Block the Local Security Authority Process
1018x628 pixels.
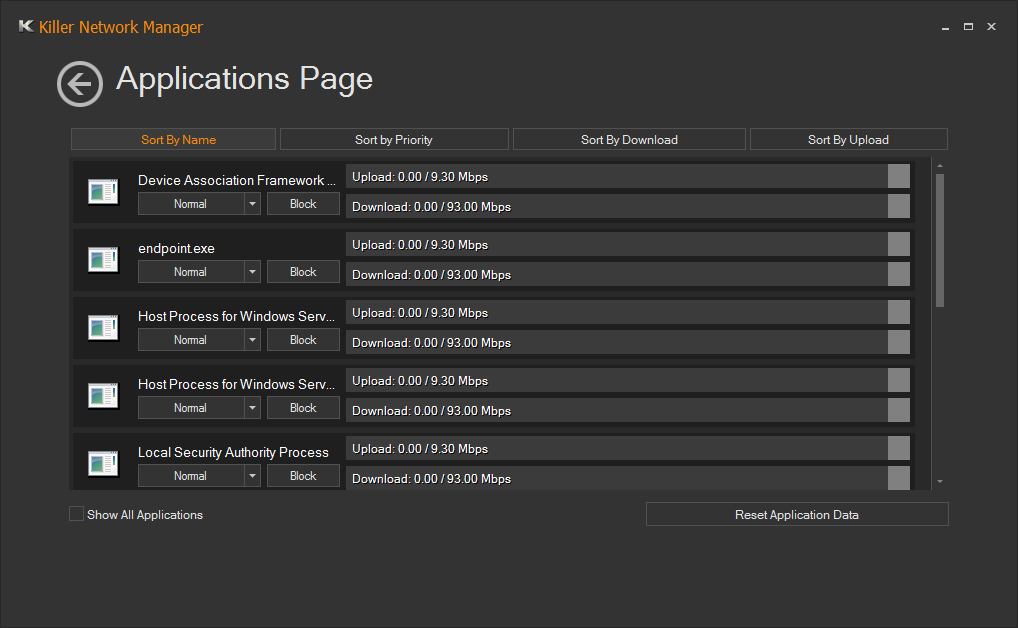303,476
